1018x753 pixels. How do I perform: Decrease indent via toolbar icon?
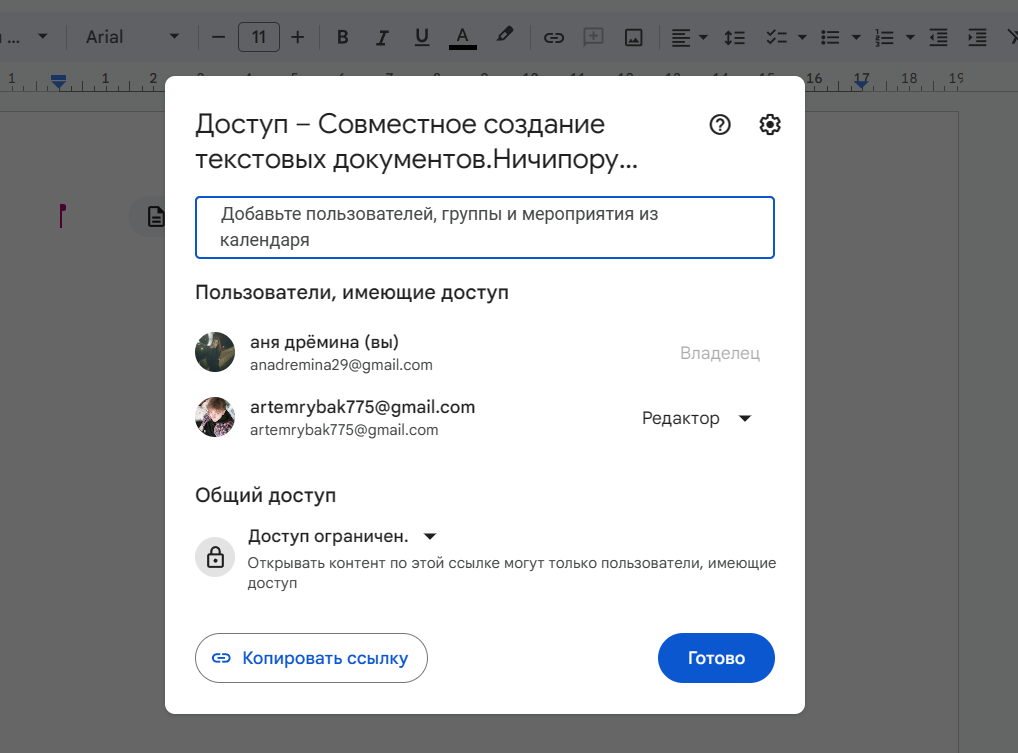(938, 38)
